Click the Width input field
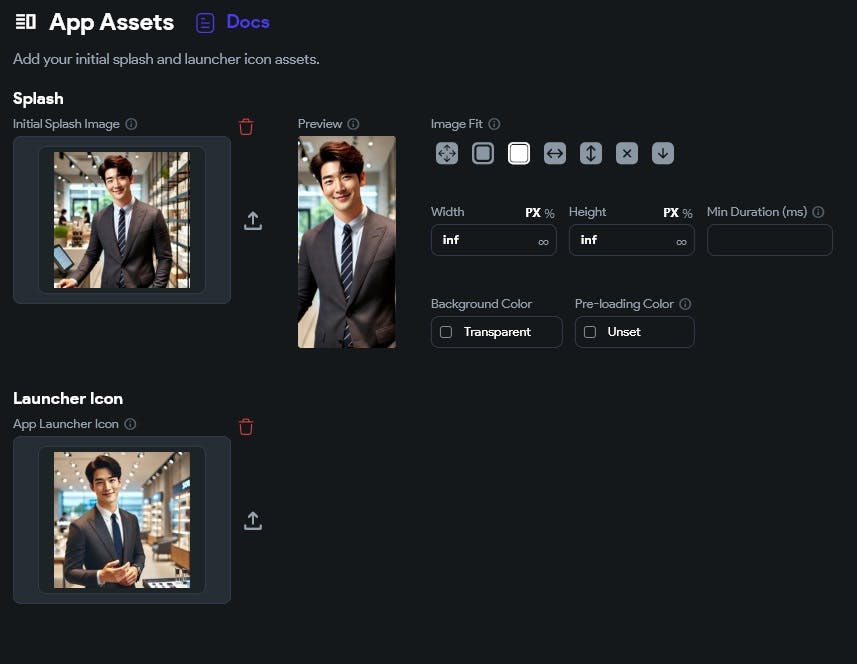The image size is (857, 664). tap(494, 240)
